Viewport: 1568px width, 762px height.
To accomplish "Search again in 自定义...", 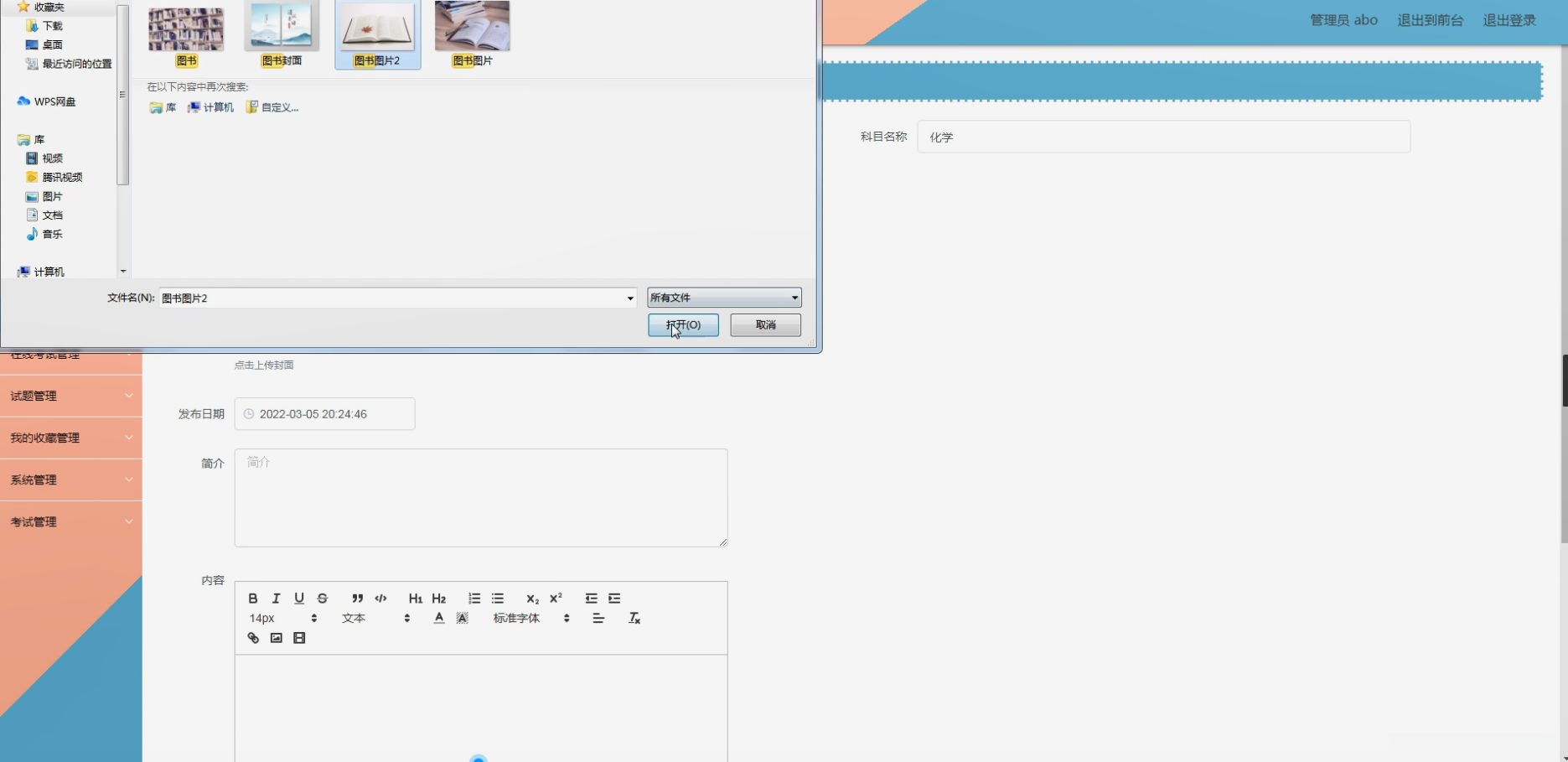I will tap(272, 107).
